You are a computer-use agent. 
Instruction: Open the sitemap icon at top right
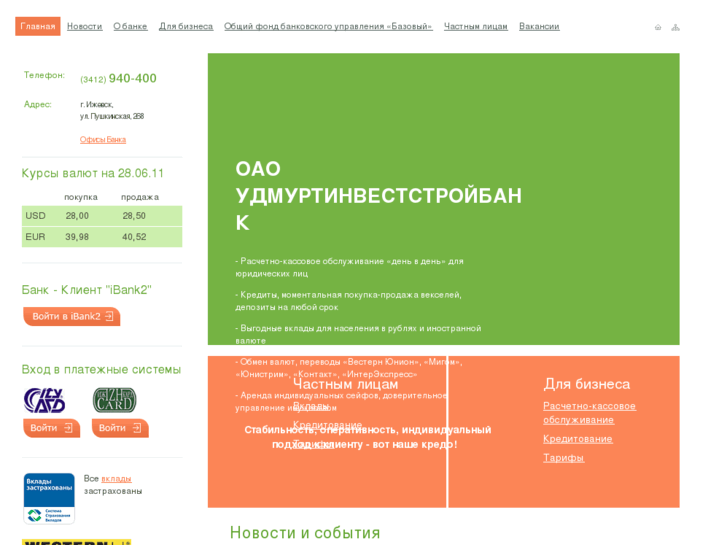pos(676,27)
